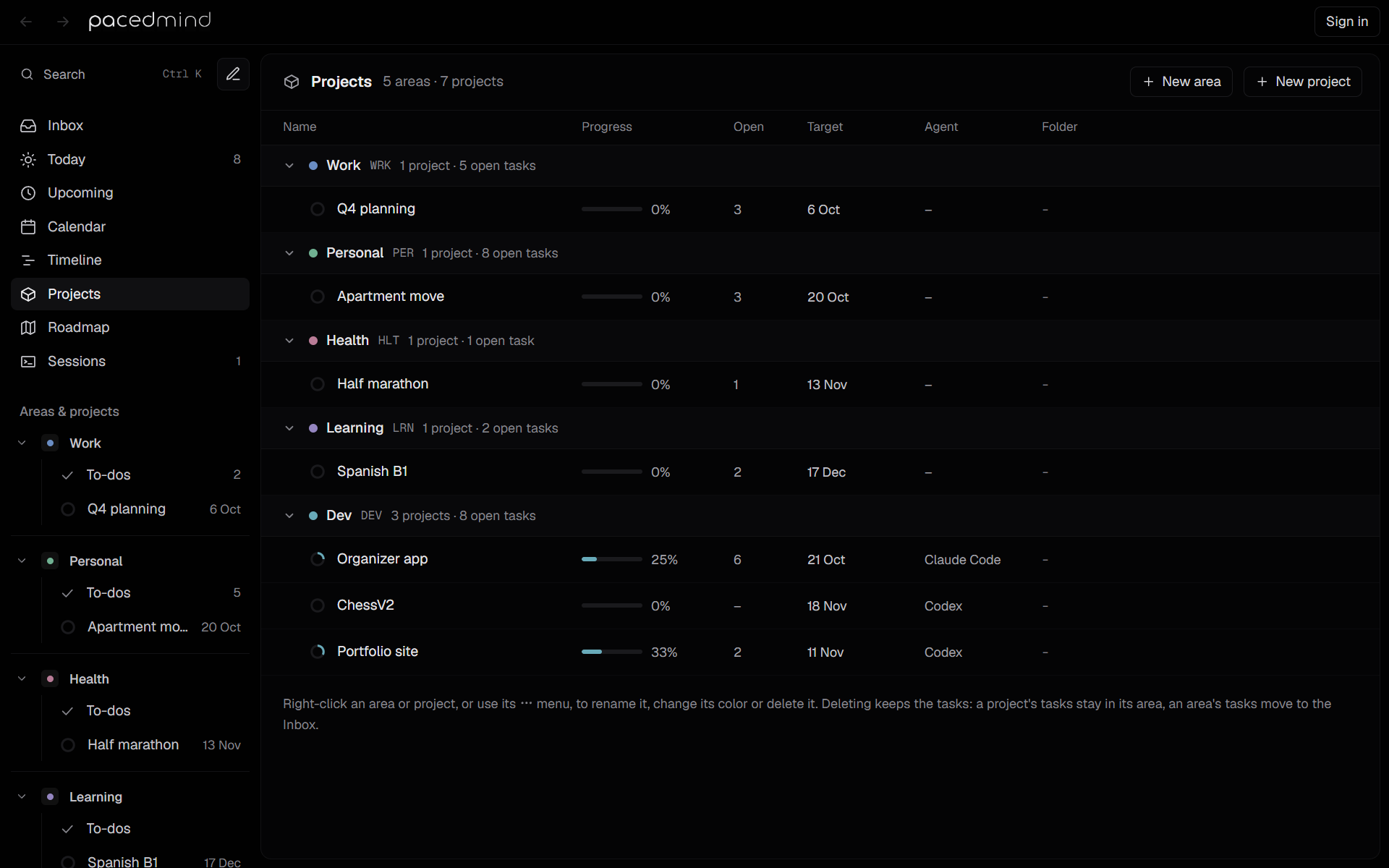This screenshot has height=868, width=1389.
Task: Click the To-dos checkmark under Personal
Action: click(68, 593)
